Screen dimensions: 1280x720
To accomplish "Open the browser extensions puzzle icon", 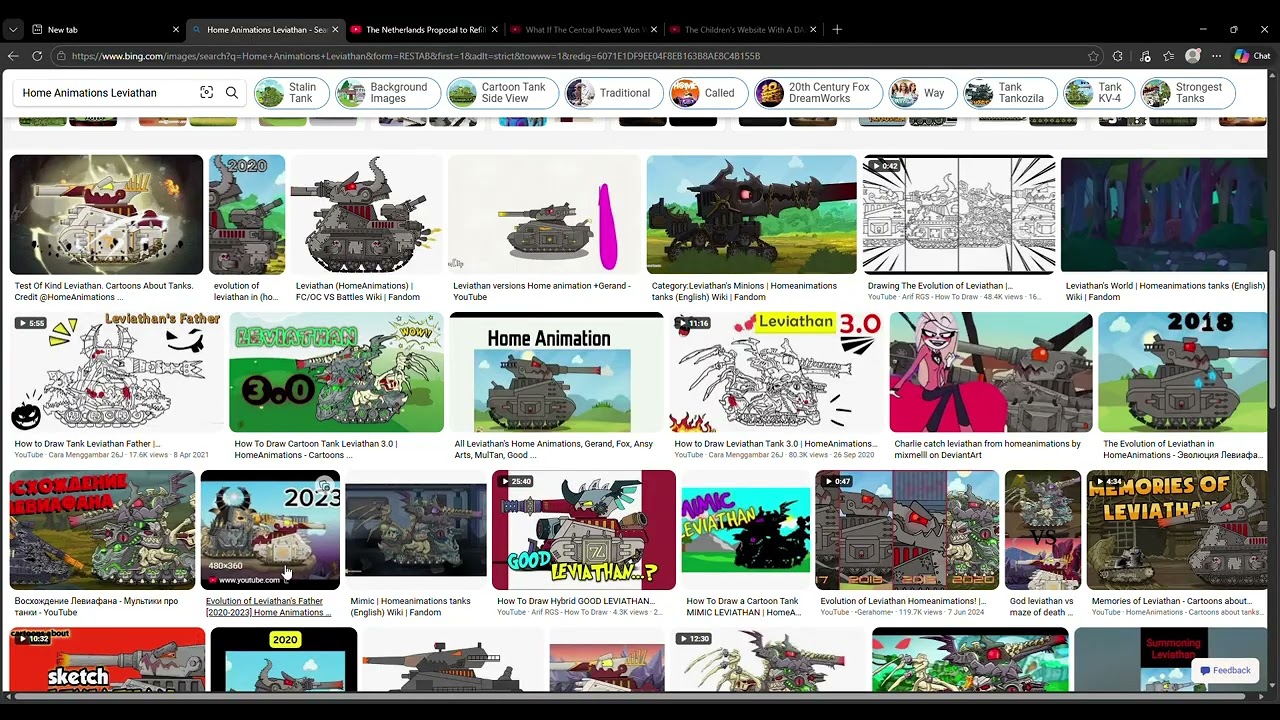I will point(1118,56).
